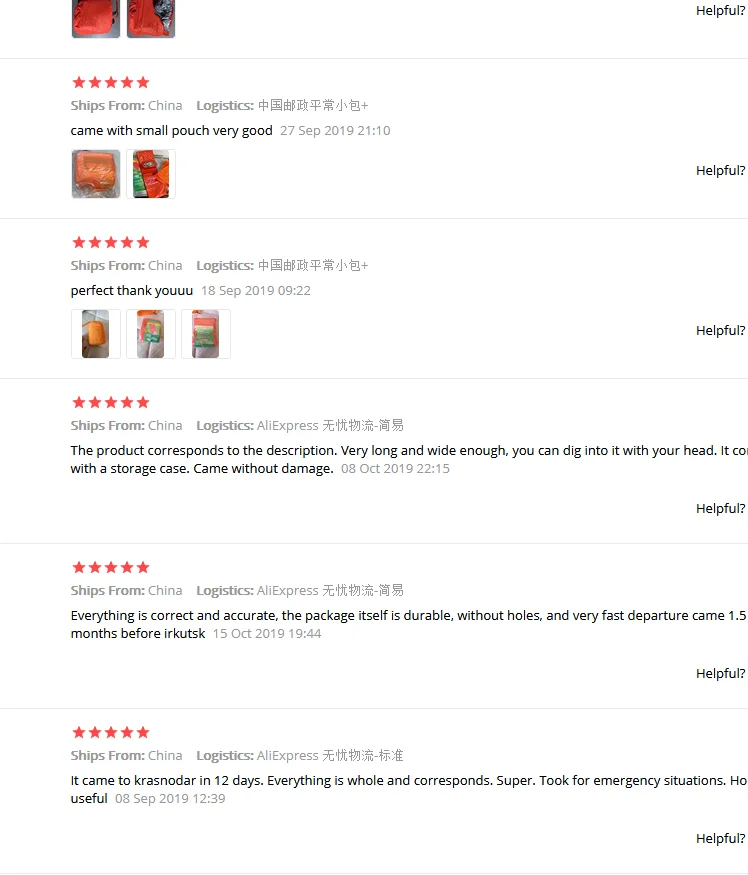The width and height of the screenshot is (748, 875).
Task: Click Helpful? on 'storage case' review
Action: 720,508
